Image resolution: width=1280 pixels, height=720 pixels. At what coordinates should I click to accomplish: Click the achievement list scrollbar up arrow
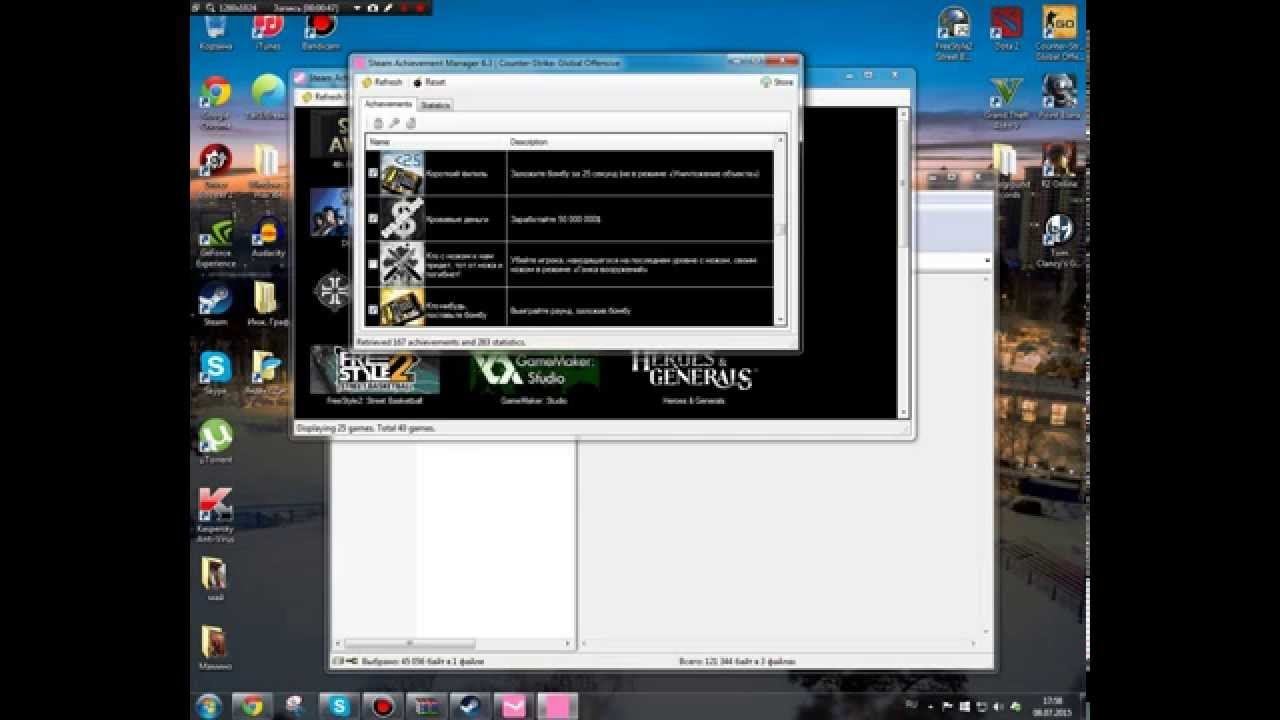pos(780,142)
